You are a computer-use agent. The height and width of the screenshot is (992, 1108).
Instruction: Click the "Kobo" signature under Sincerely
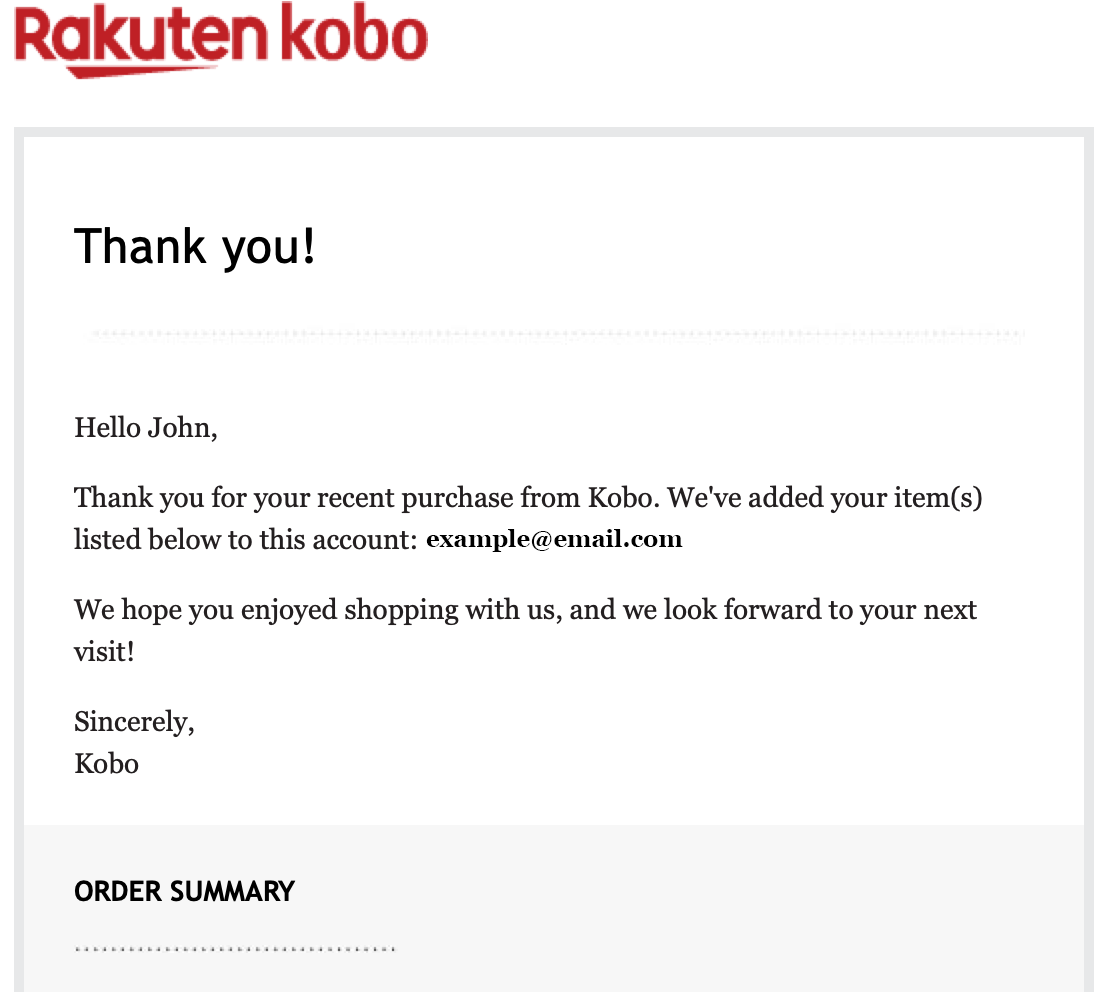[106, 764]
